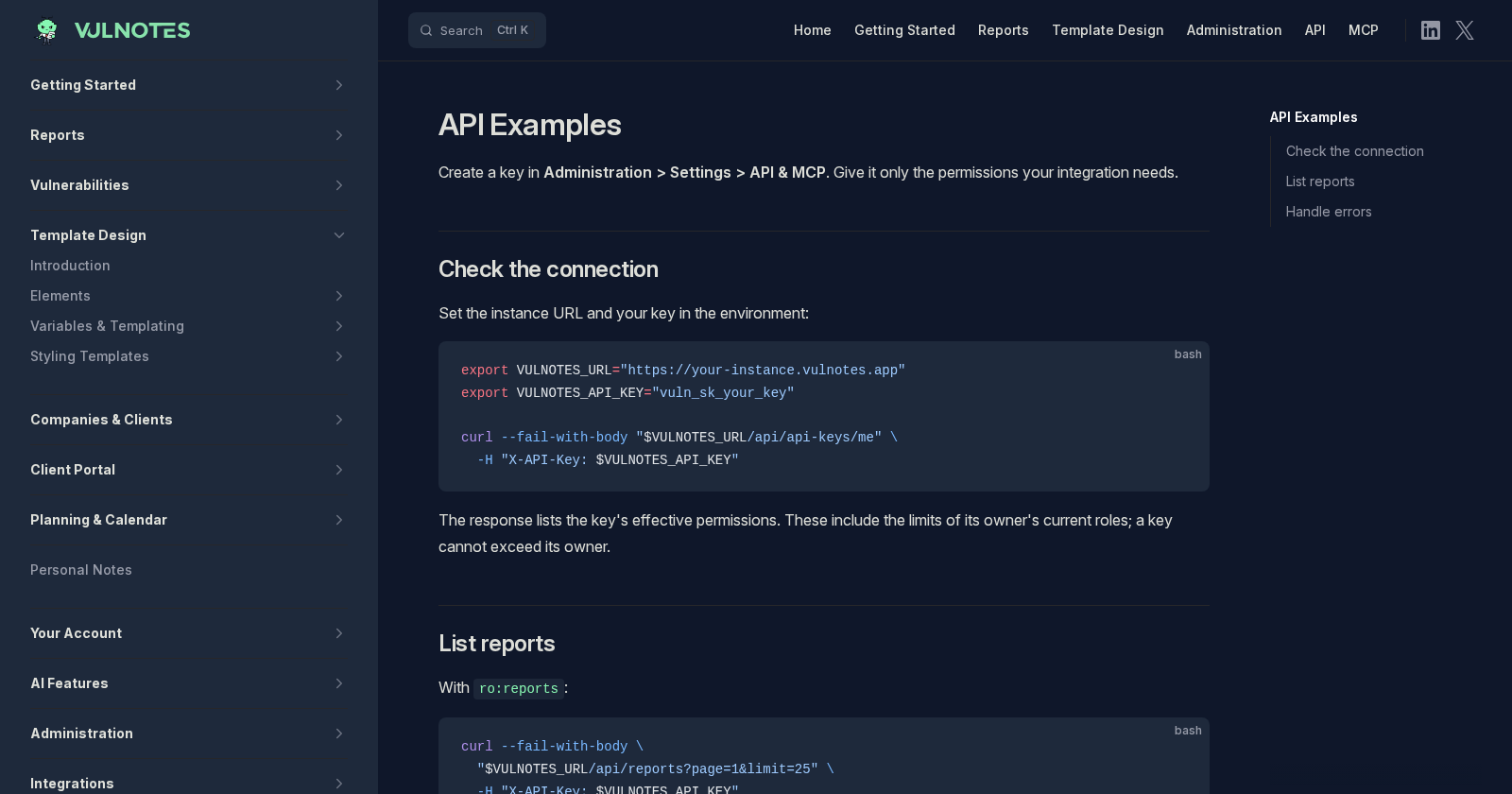Expand the Administration sidebar chevron
This screenshot has height=794, width=1512.
coord(339,734)
